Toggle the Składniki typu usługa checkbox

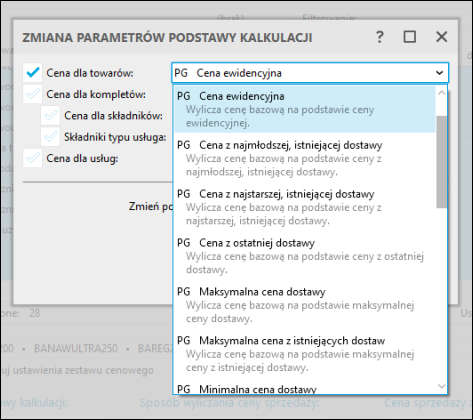coord(50,137)
